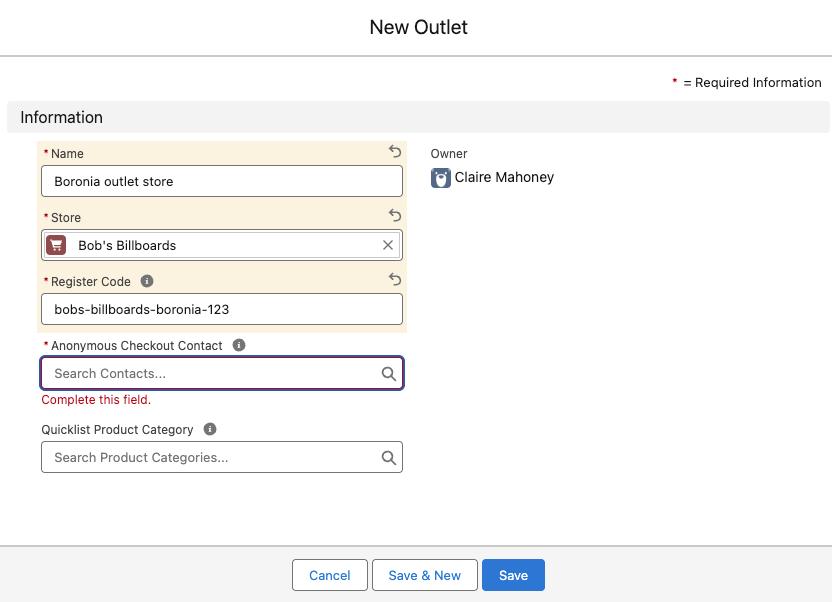Open the Search Product Categories lookup field
Image resolution: width=832 pixels, height=602 pixels.
200,457
